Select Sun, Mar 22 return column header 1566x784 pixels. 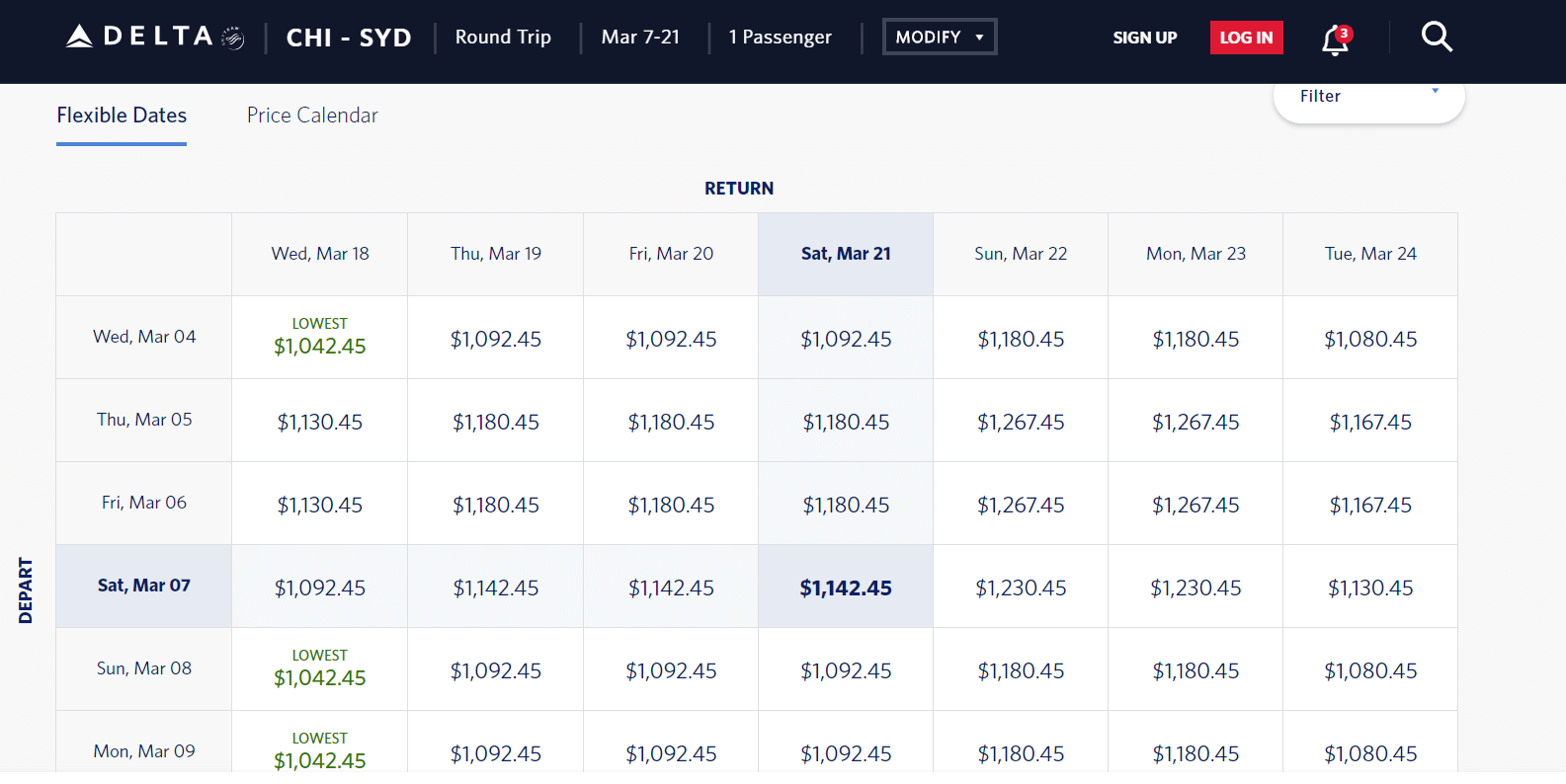pyautogui.click(x=1021, y=254)
